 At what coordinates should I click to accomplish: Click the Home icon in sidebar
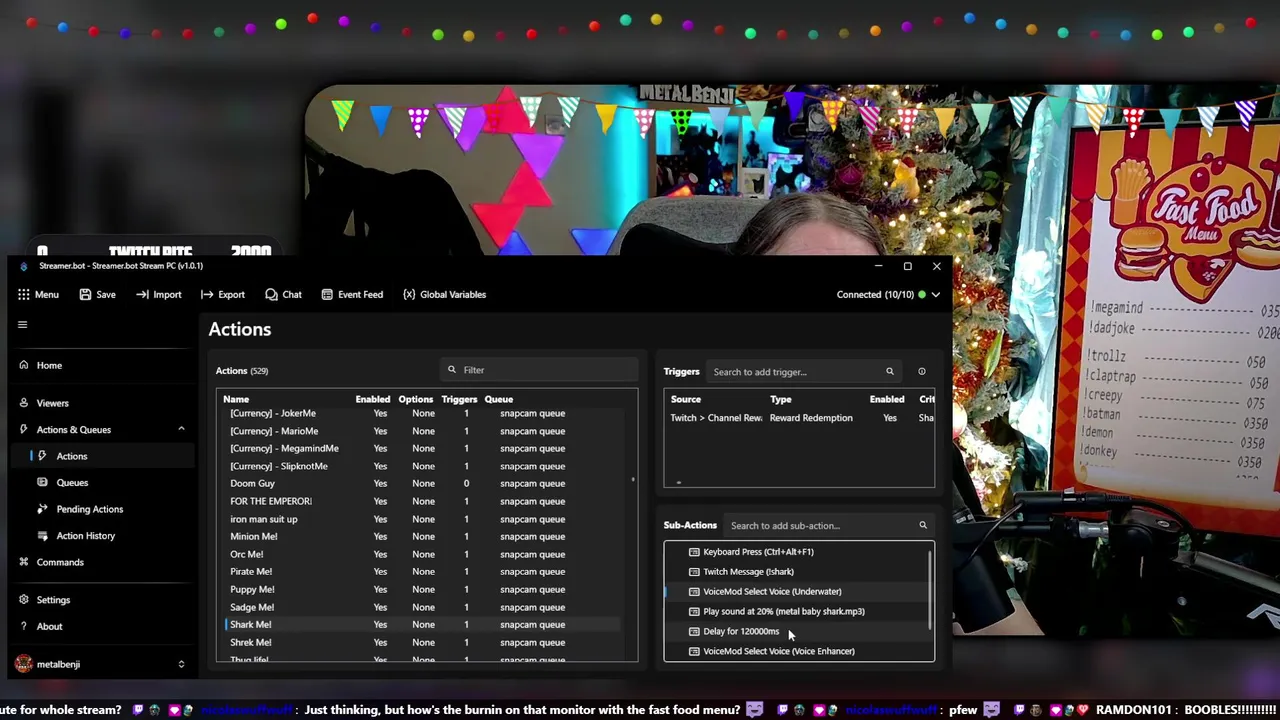(x=24, y=365)
